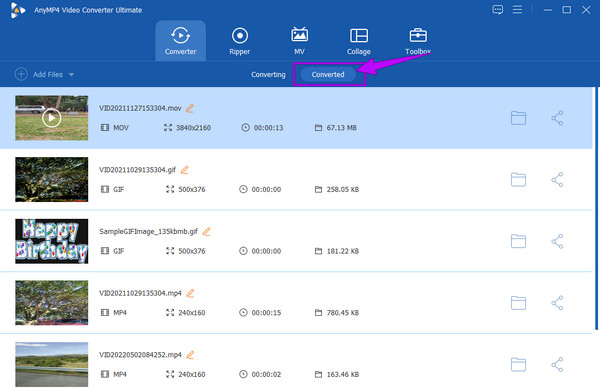This screenshot has height=390, width=600.
Task: Play the VID20211127153304.mov thumbnail
Action: 52,118
